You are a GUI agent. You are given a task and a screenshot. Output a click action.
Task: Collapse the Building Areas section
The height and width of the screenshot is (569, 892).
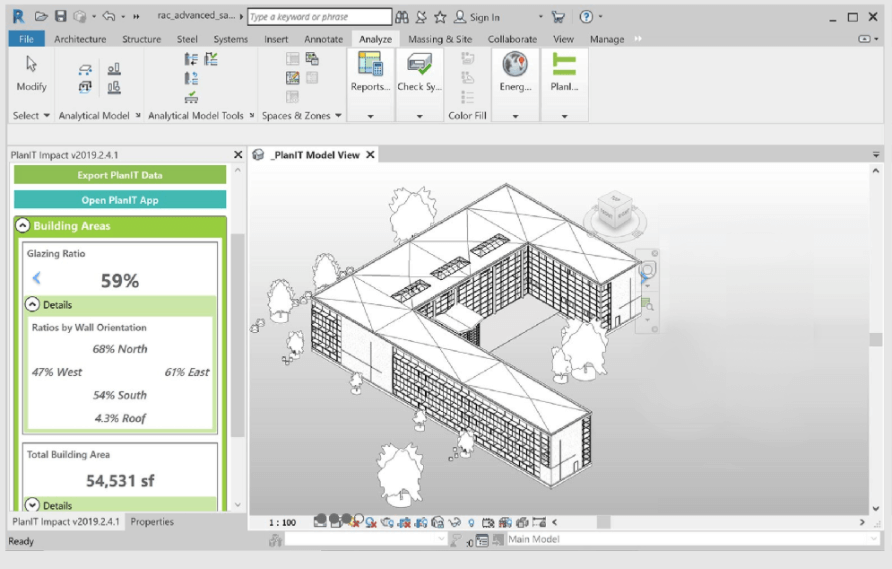click(x=22, y=226)
